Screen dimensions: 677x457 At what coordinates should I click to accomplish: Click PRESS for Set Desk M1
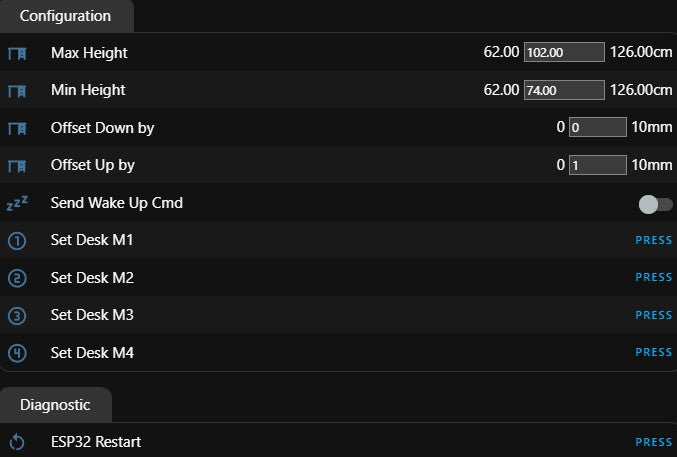click(x=653, y=240)
